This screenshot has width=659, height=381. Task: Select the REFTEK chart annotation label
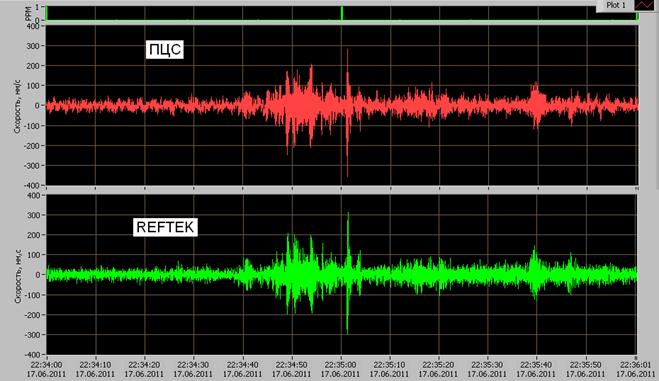point(165,227)
